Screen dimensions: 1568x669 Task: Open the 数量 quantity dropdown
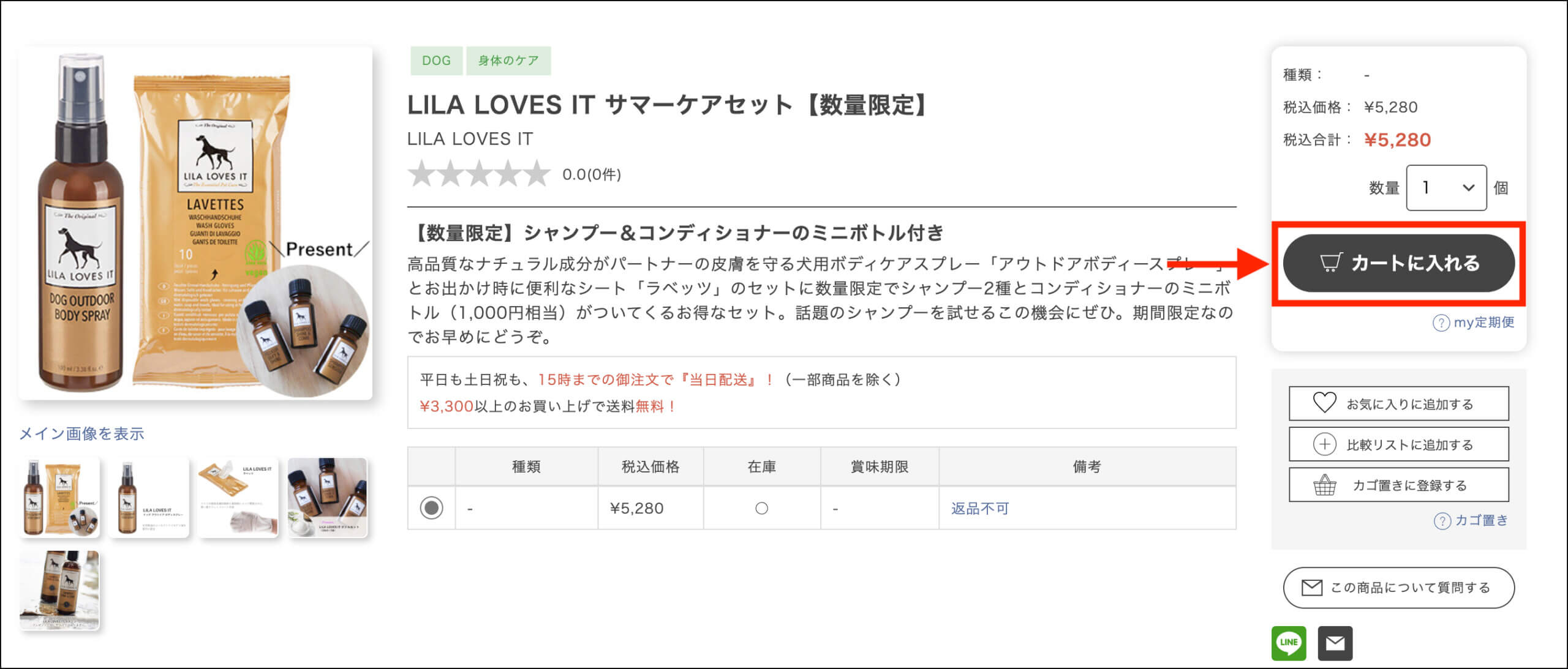[x=1446, y=188]
